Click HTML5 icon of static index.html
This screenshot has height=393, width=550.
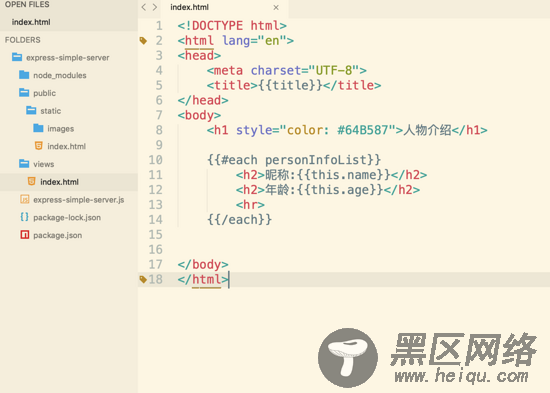pos(39,146)
